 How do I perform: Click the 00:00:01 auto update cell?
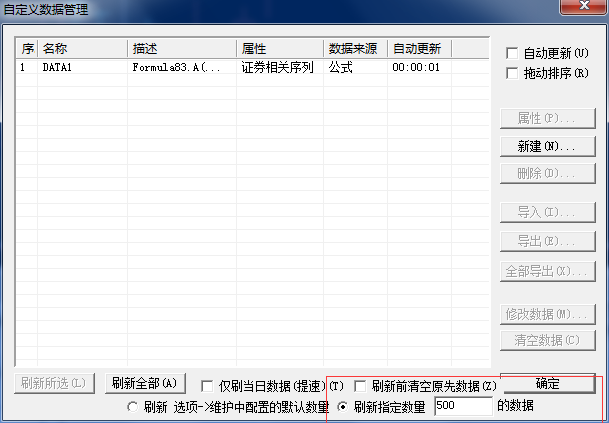click(x=416, y=68)
